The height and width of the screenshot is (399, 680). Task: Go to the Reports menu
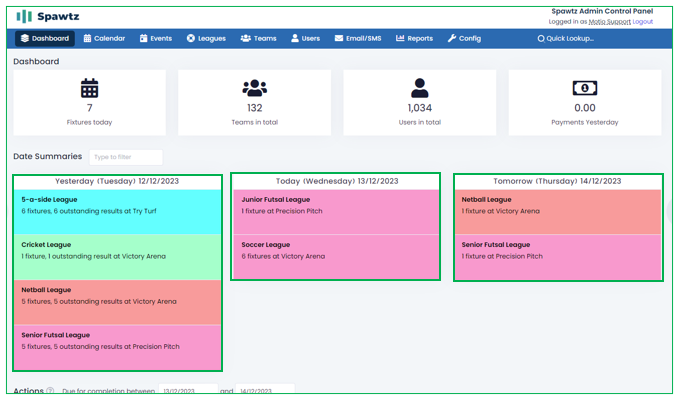[x=414, y=38]
